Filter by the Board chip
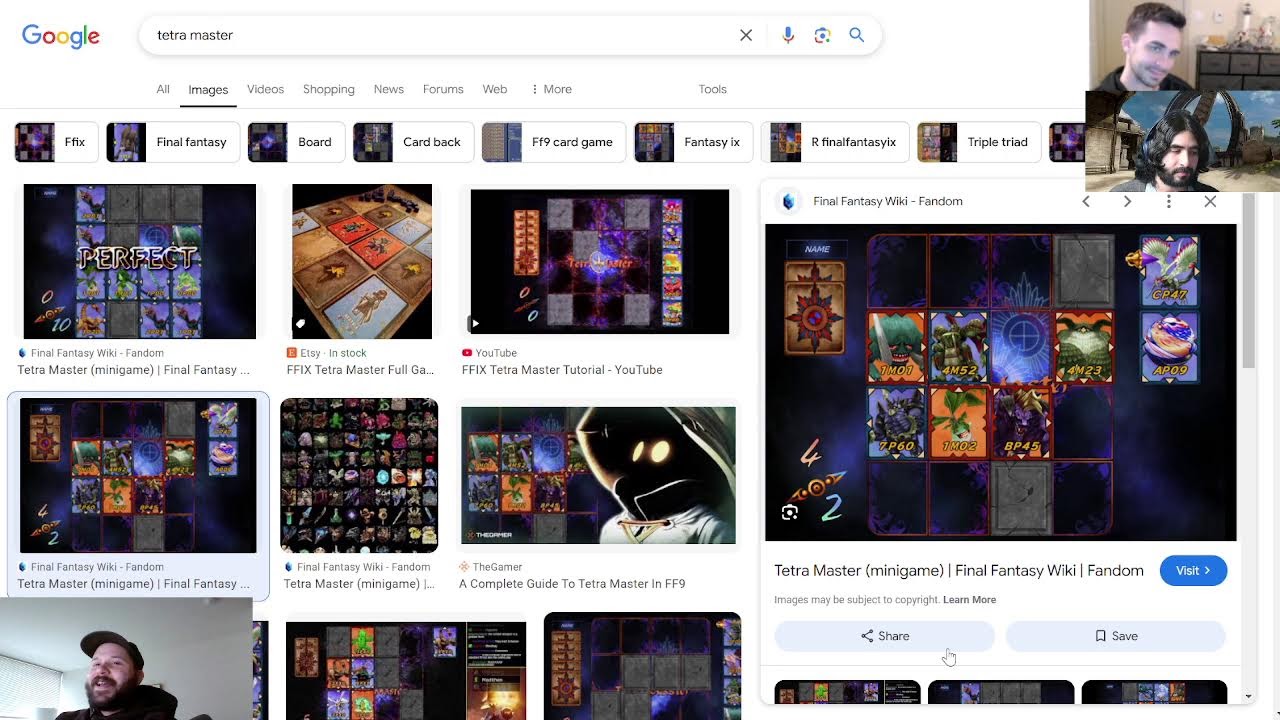This screenshot has height=720, width=1280. pyautogui.click(x=295, y=142)
